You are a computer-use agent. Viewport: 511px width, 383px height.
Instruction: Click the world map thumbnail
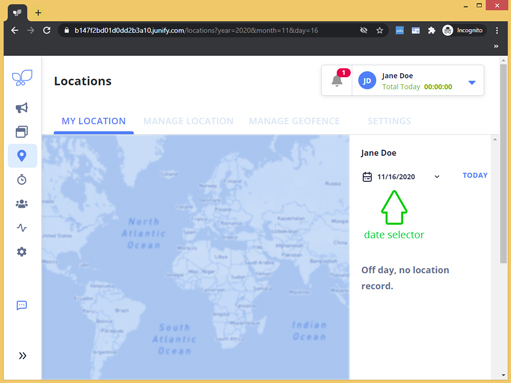tap(196, 257)
